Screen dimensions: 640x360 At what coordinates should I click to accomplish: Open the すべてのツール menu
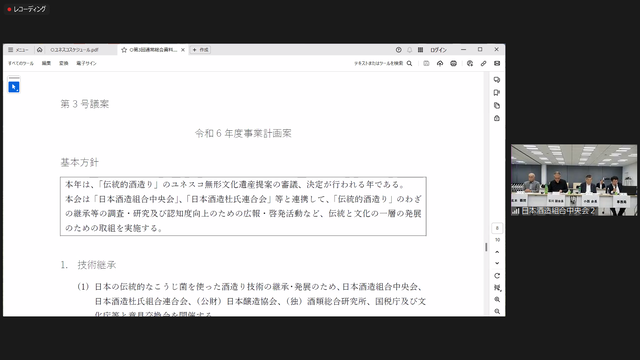(21, 63)
